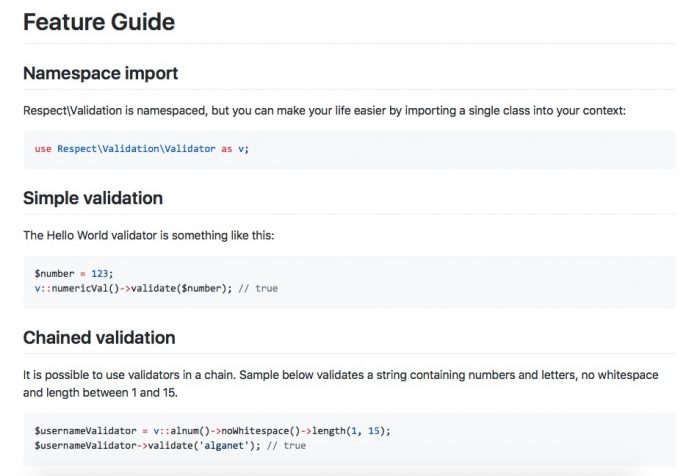The image size is (700, 476).
Task: Click the Namespace import section heading
Action: pos(100,73)
